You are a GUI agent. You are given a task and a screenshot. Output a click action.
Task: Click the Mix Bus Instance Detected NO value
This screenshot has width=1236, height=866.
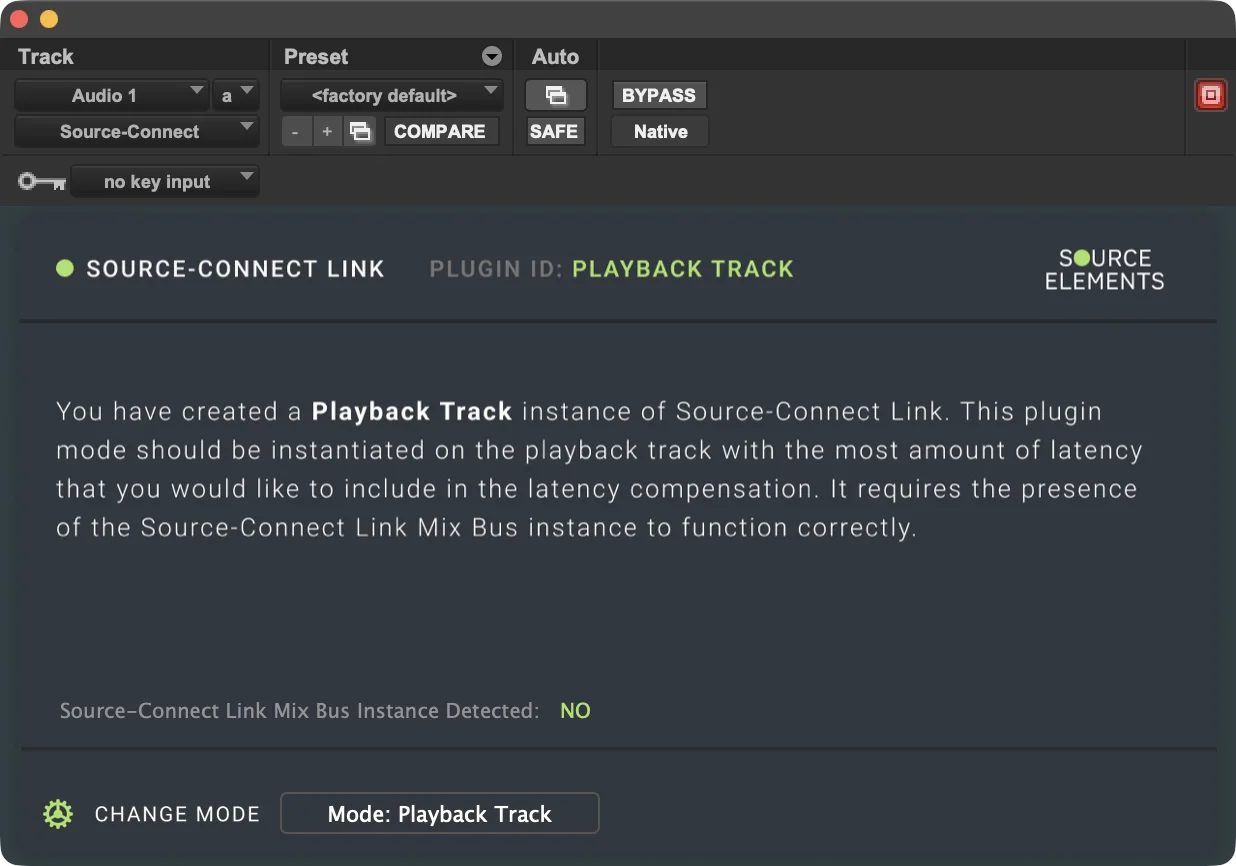coord(575,711)
